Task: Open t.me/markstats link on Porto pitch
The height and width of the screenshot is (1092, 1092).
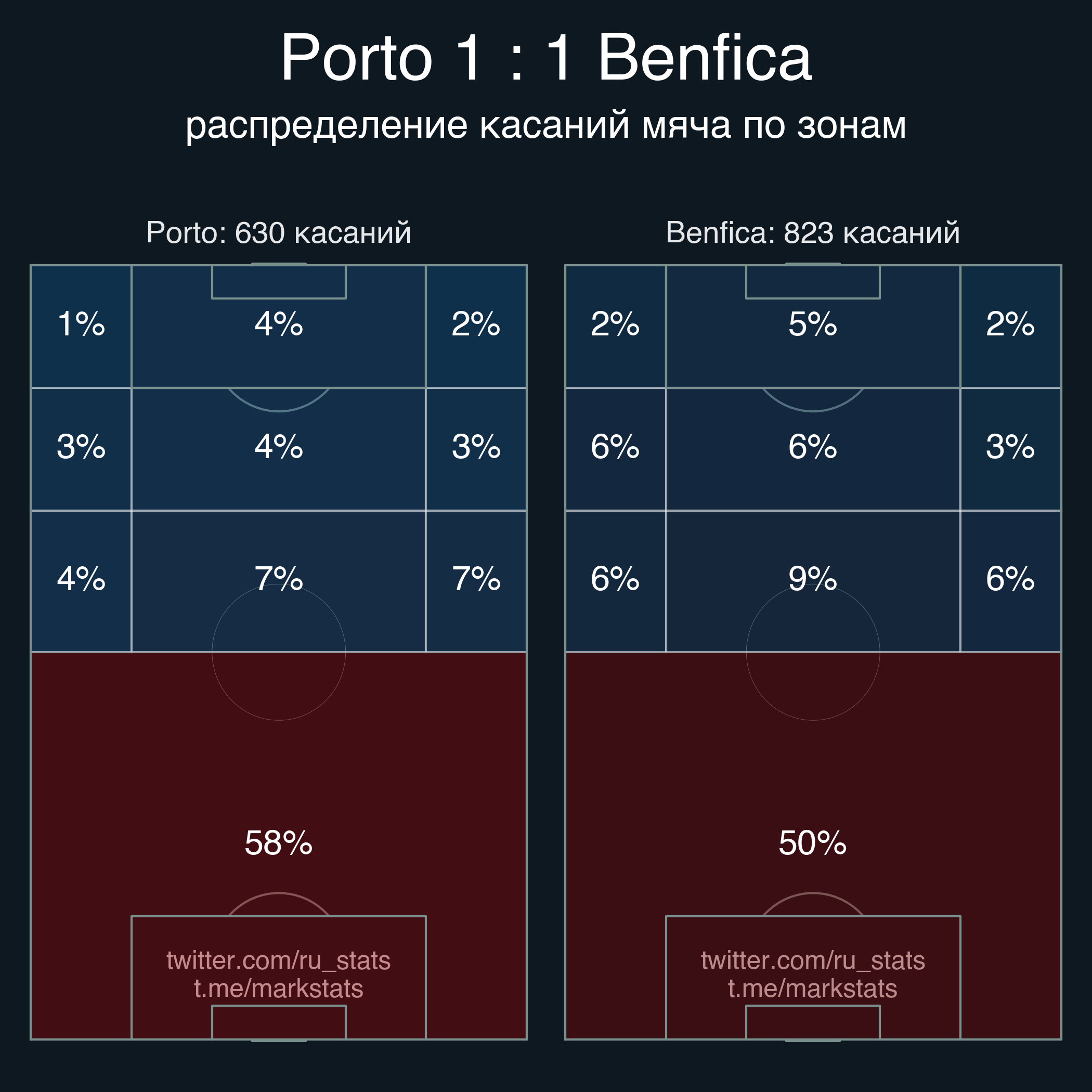Action: click(x=279, y=989)
